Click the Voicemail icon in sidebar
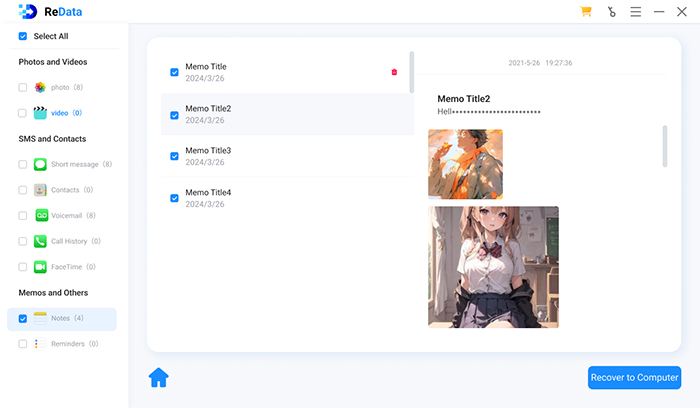This screenshot has height=408, width=700. (x=41, y=215)
